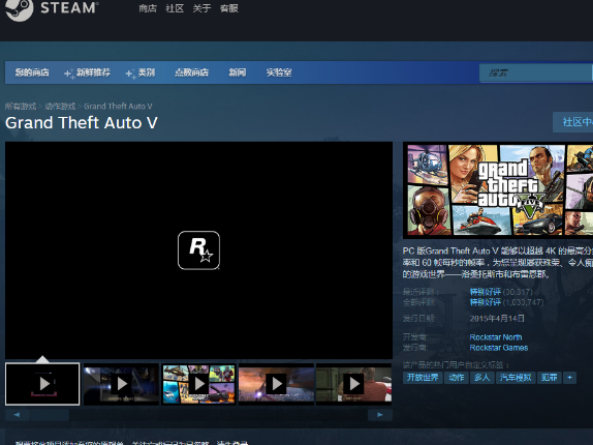This screenshot has width=593, height=445.
Task: Play the fifth trailer thumbnail
Action: pyautogui.click(x=354, y=384)
